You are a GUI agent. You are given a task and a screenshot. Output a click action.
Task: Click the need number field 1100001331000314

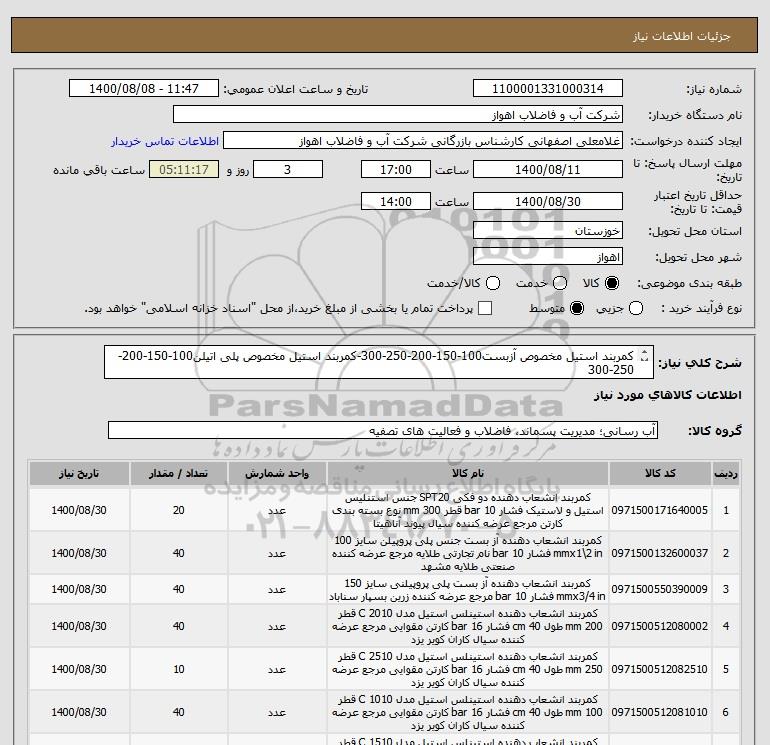548,88
